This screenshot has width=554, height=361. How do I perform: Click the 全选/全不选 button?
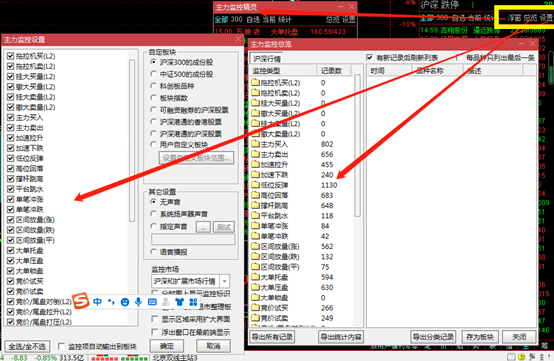(x=27, y=347)
